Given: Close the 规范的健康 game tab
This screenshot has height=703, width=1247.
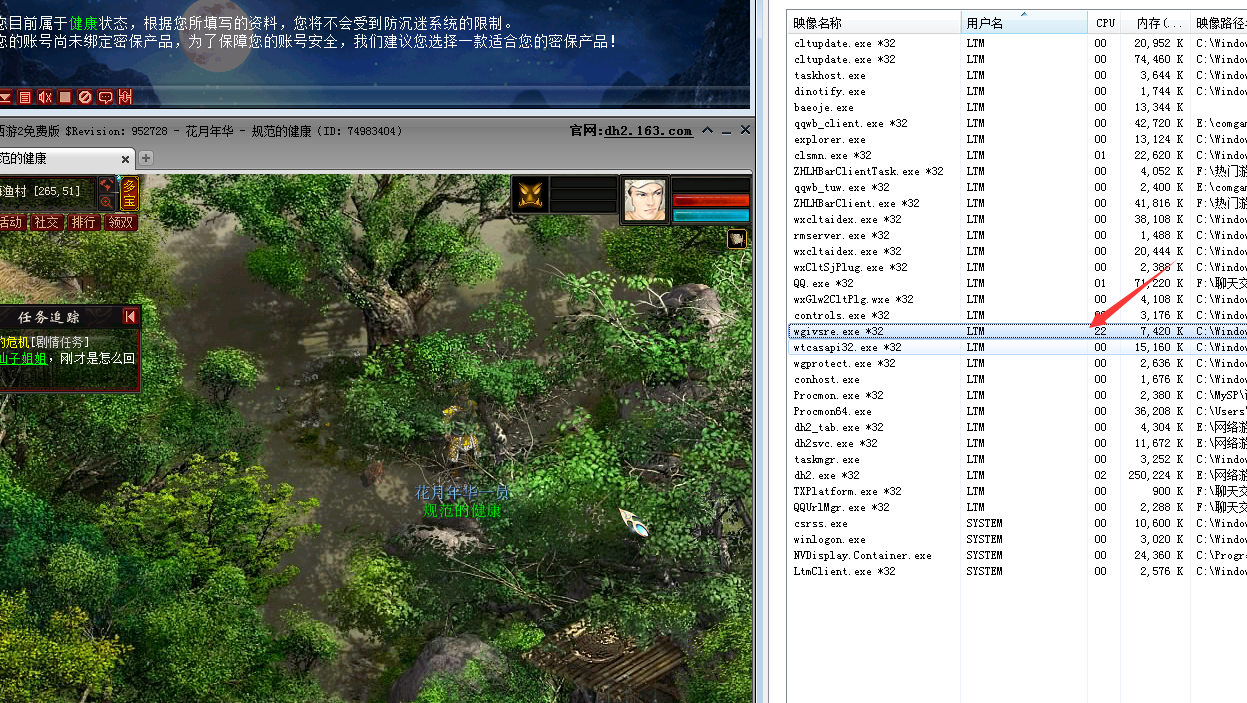Looking at the screenshot, I should [126, 159].
